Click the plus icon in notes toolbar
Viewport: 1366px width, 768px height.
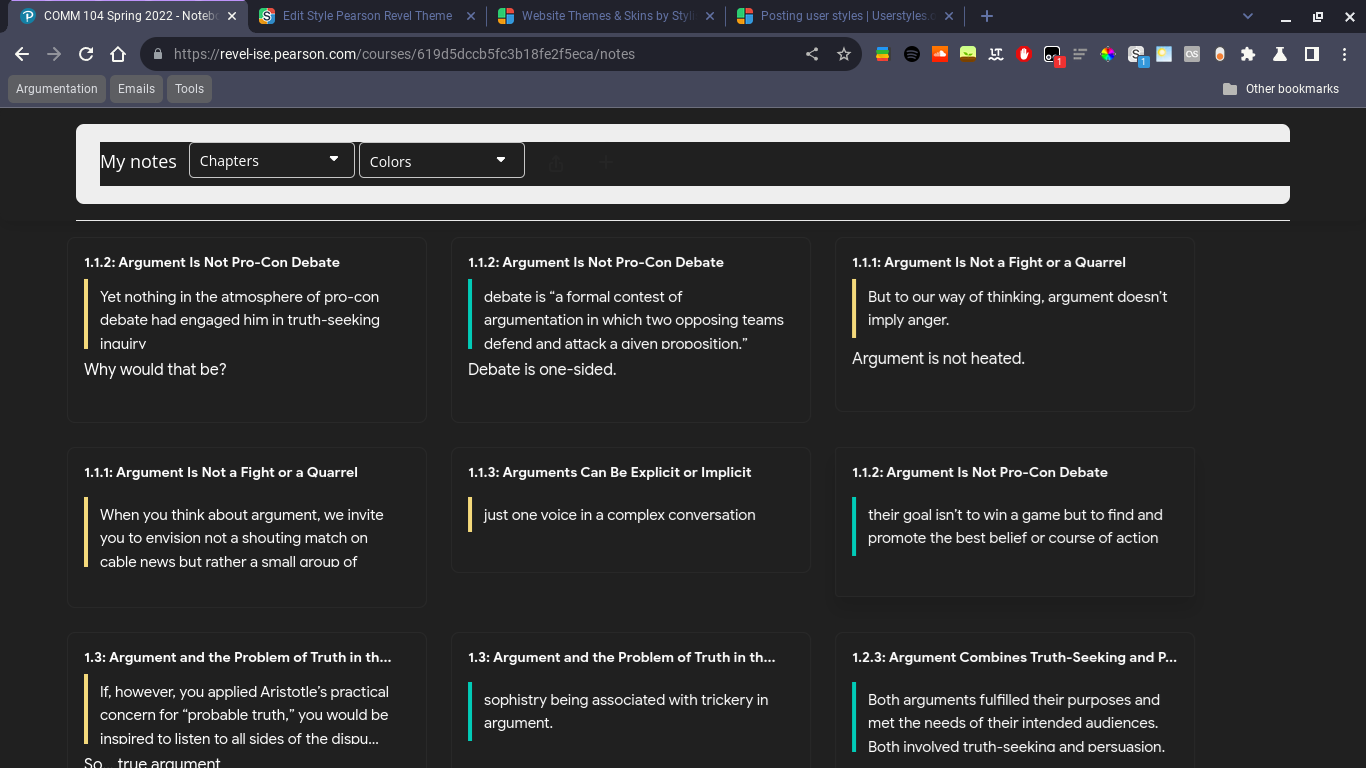pyautogui.click(x=606, y=161)
